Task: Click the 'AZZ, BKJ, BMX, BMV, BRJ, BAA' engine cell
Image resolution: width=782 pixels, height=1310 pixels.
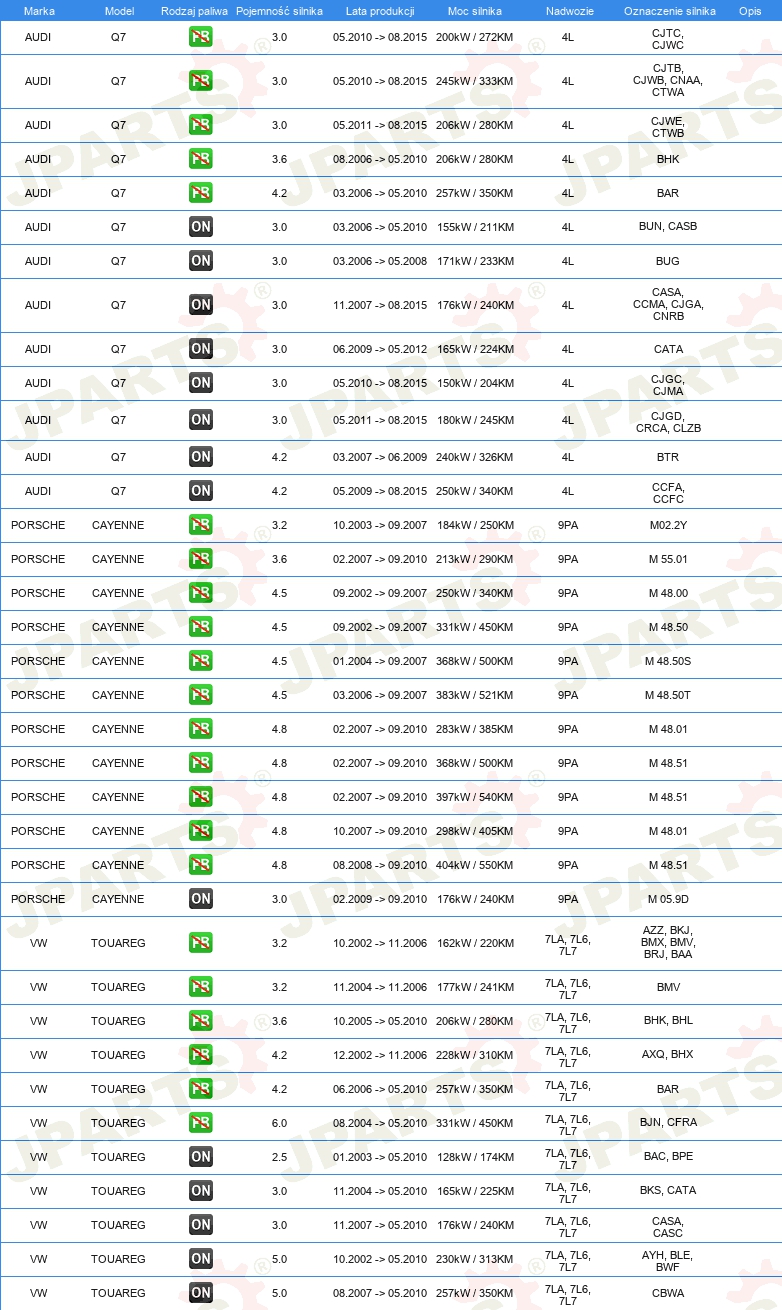Action: (668, 942)
